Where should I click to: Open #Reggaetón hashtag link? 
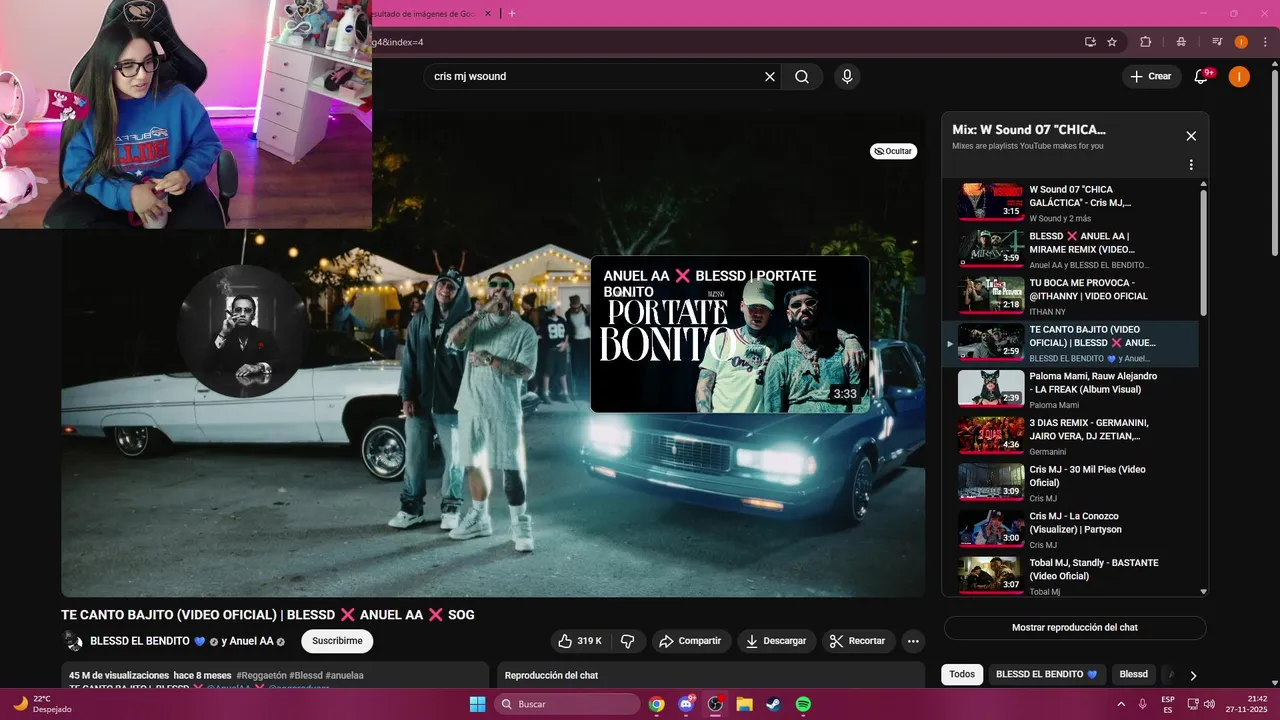(x=262, y=675)
